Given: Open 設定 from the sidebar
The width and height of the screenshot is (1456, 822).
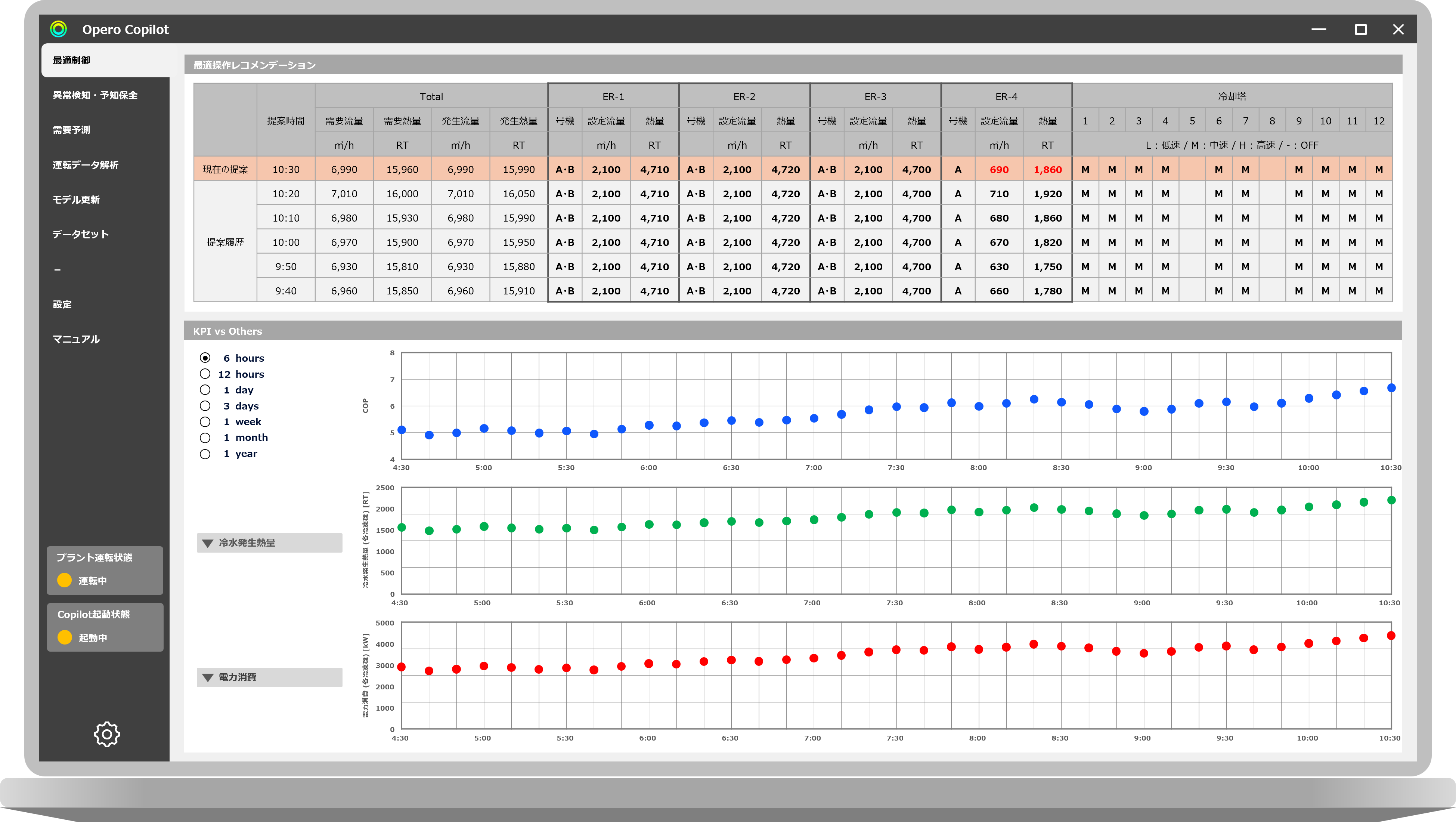Looking at the screenshot, I should [x=62, y=304].
